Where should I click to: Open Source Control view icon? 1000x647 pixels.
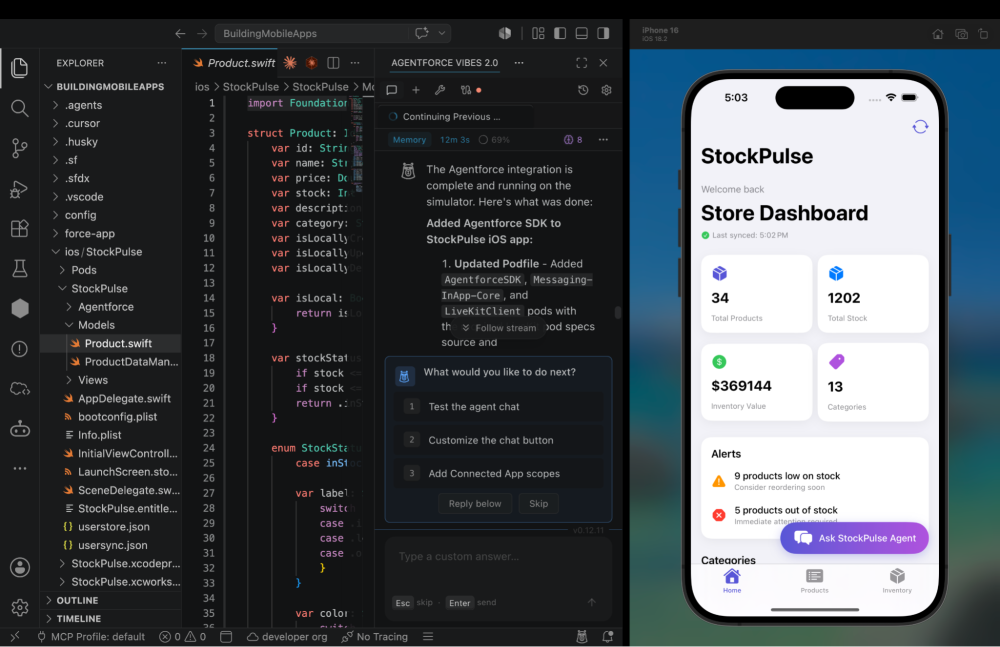point(20,148)
